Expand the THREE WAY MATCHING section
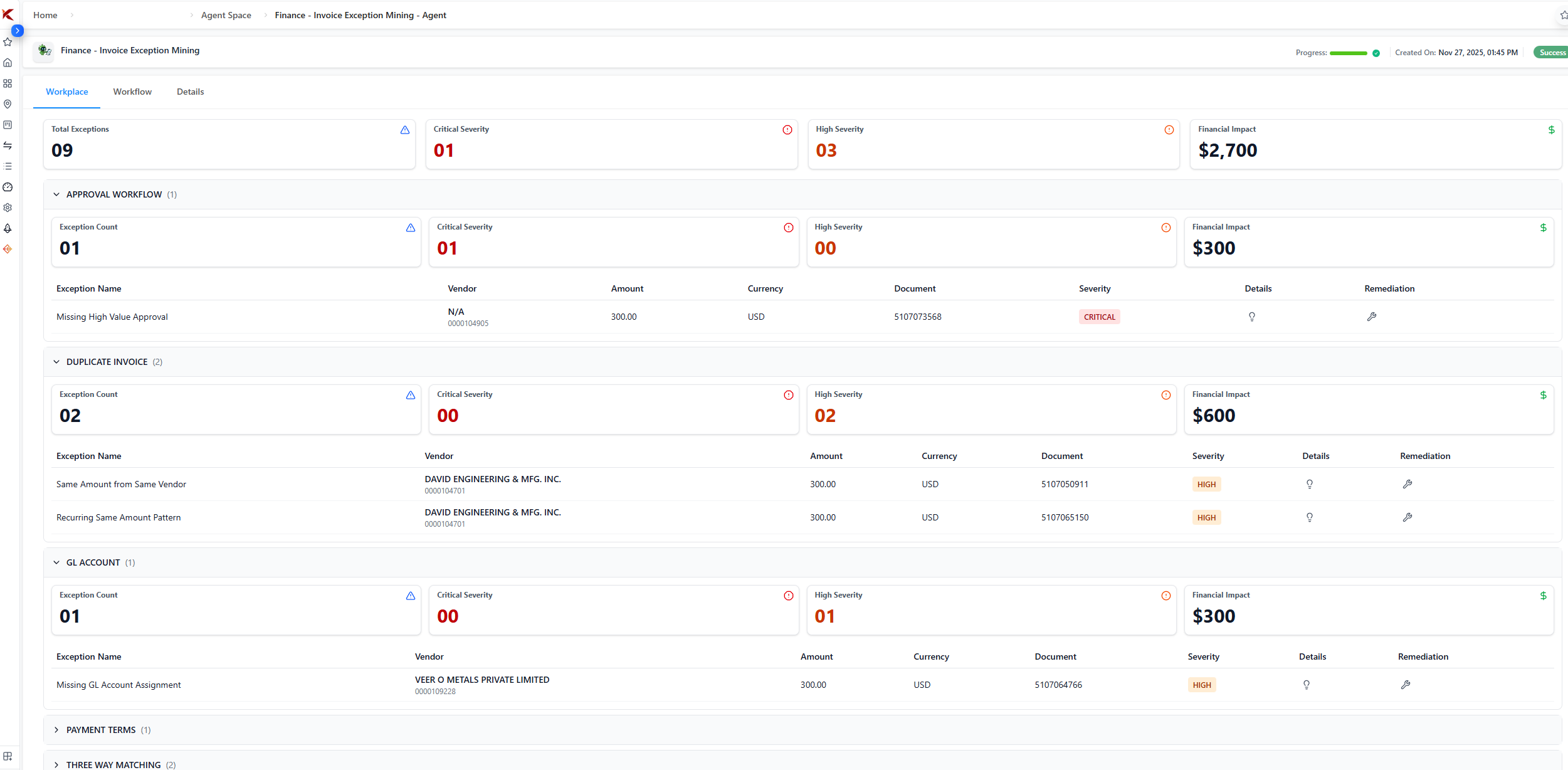Viewport: 1568px width, 770px height. 56,765
